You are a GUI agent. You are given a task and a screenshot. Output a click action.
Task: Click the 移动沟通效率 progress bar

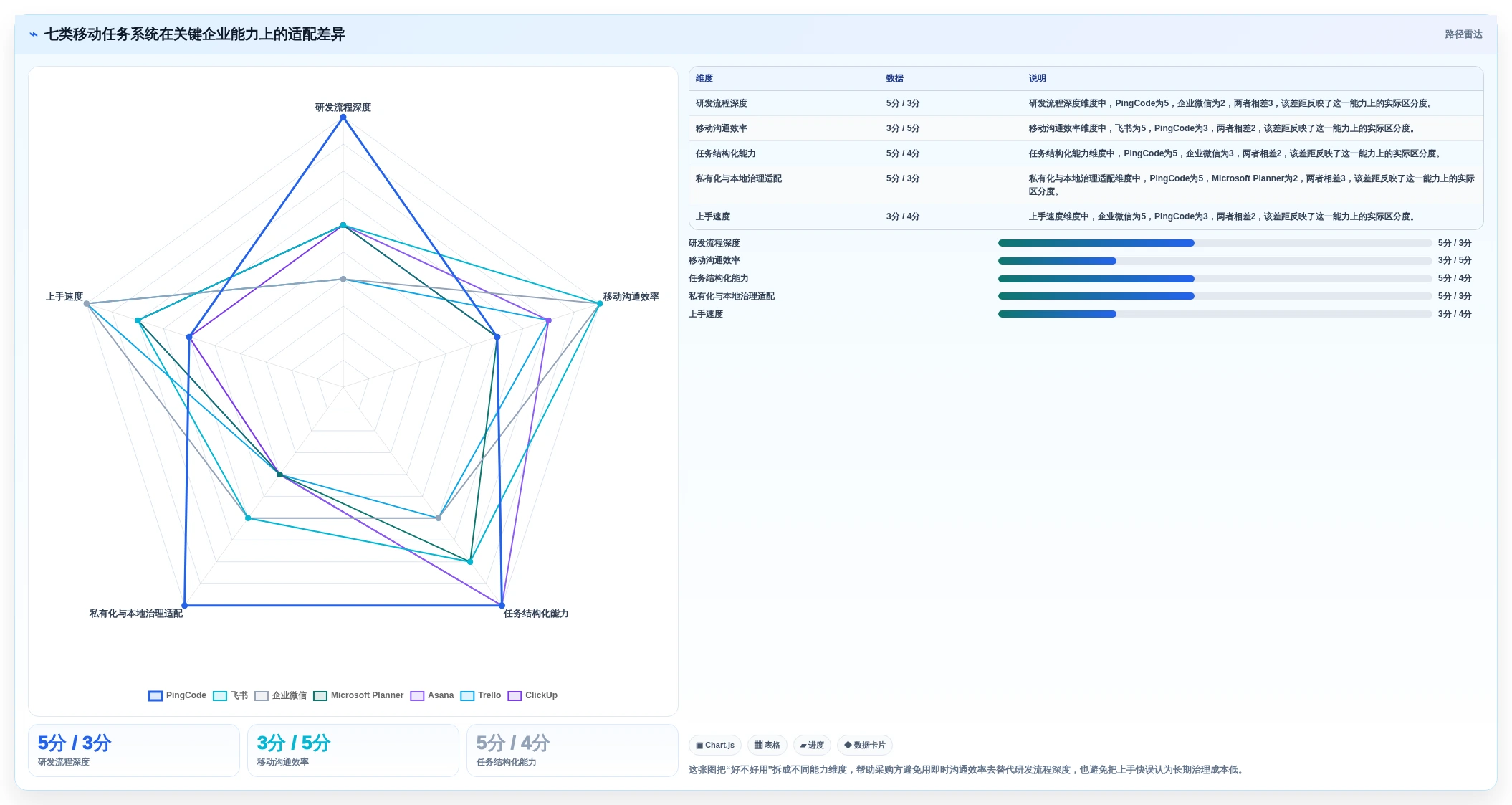tap(1215, 261)
